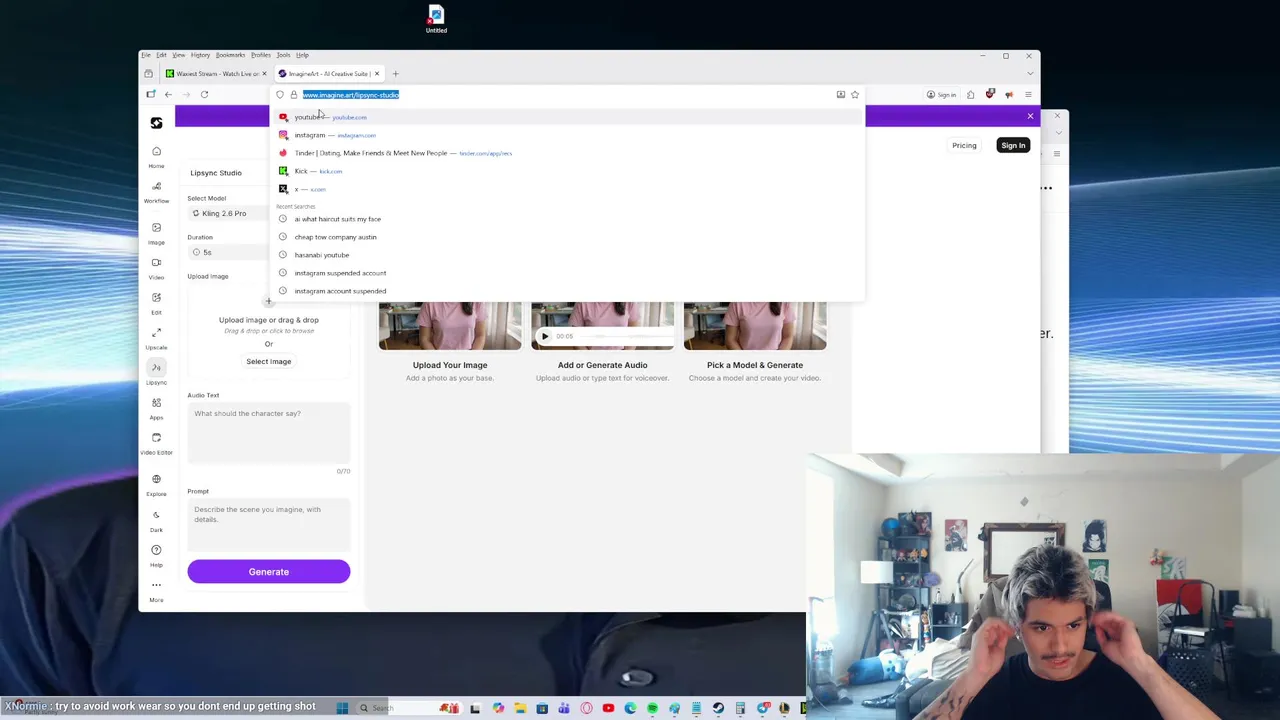Open the Video tool in sidebar
This screenshot has height=720, width=1280.
[156, 267]
